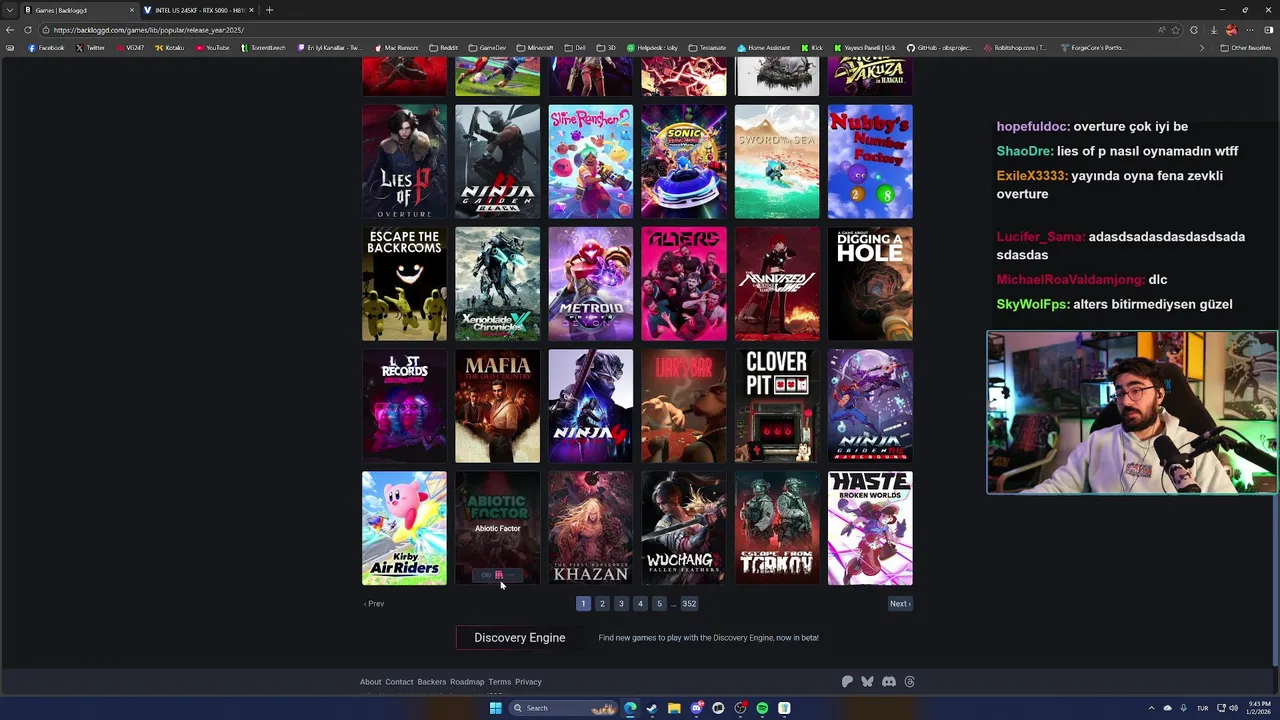
Task: Click the Prev page link
Action: coord(374,604)
